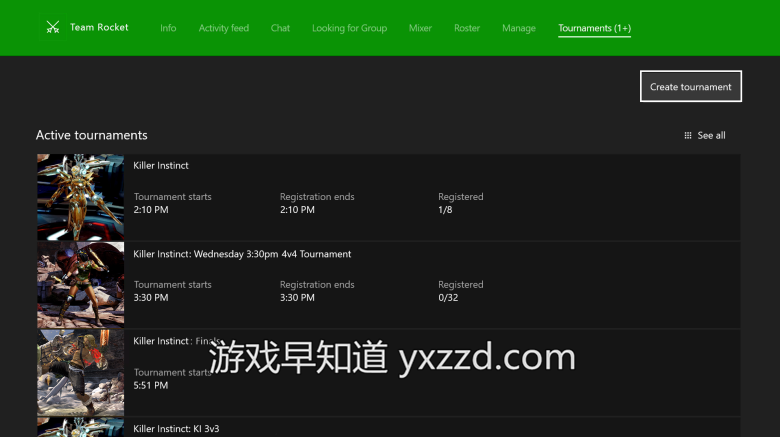Go to Looking for Group tab
The image size is (780, 437).
349,28
